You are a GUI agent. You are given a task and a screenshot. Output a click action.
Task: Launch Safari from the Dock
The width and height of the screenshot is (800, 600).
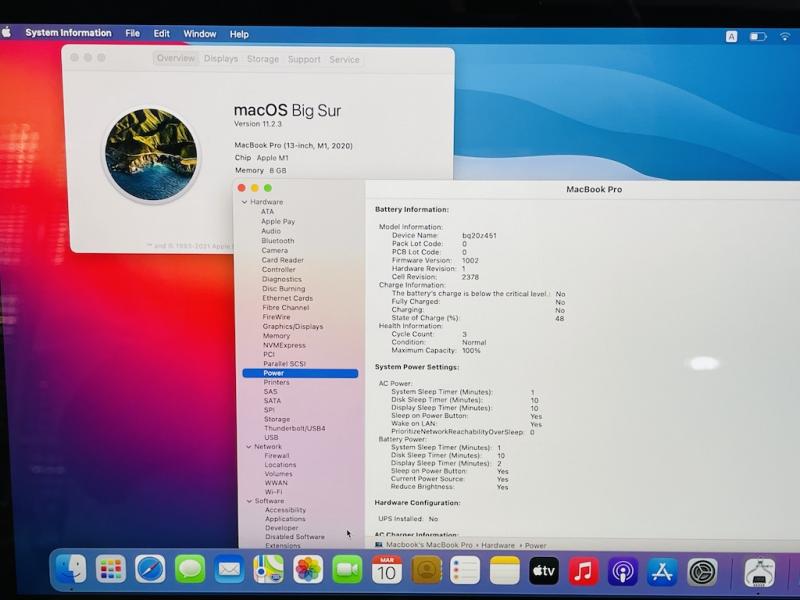coord(151,569)
